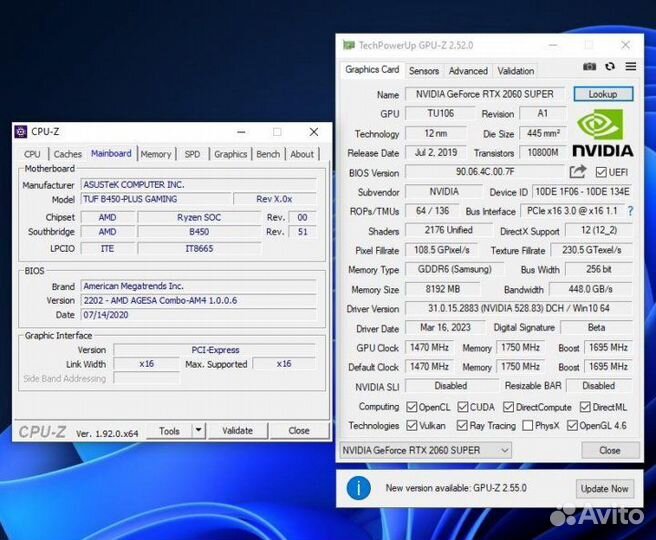Viewport: 656px width, 540px height.
Task: Click the GPU-Z screenshot camera icon
Action: tap(589, 67)
